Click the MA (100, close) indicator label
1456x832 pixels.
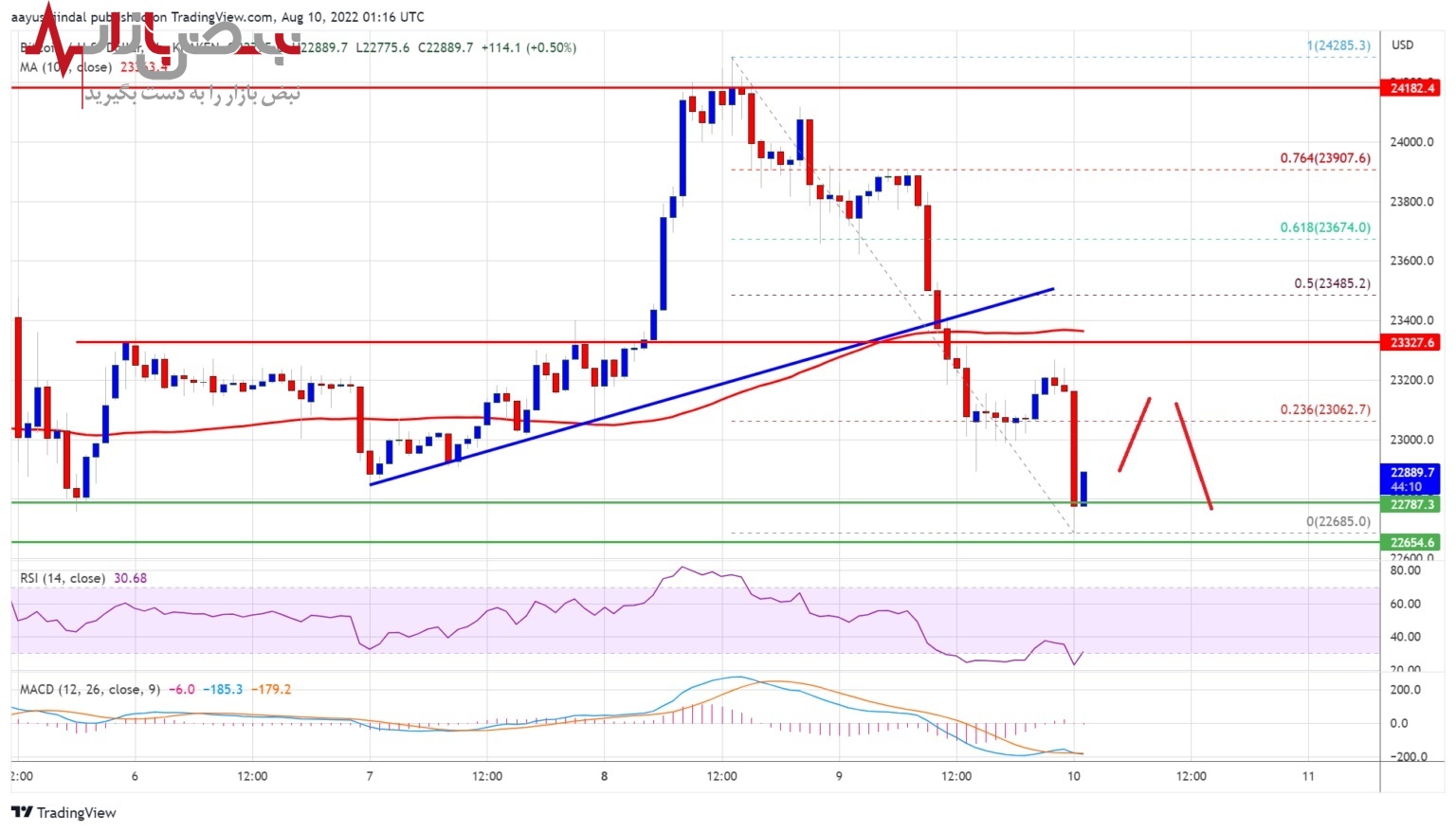[x=65, y=67]
